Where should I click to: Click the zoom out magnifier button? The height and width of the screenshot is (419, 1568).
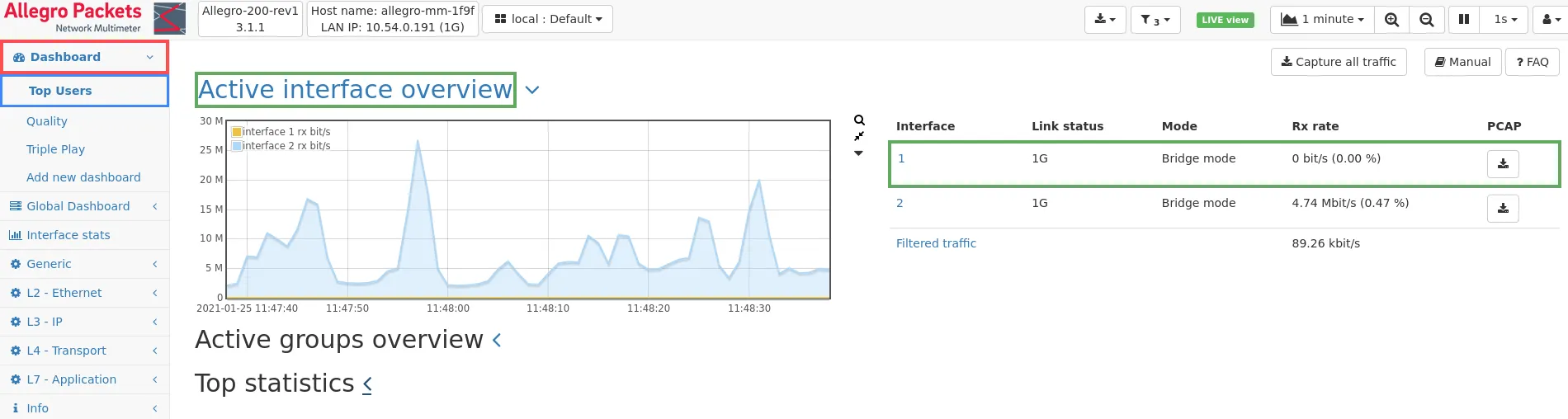click(1426, 20)
